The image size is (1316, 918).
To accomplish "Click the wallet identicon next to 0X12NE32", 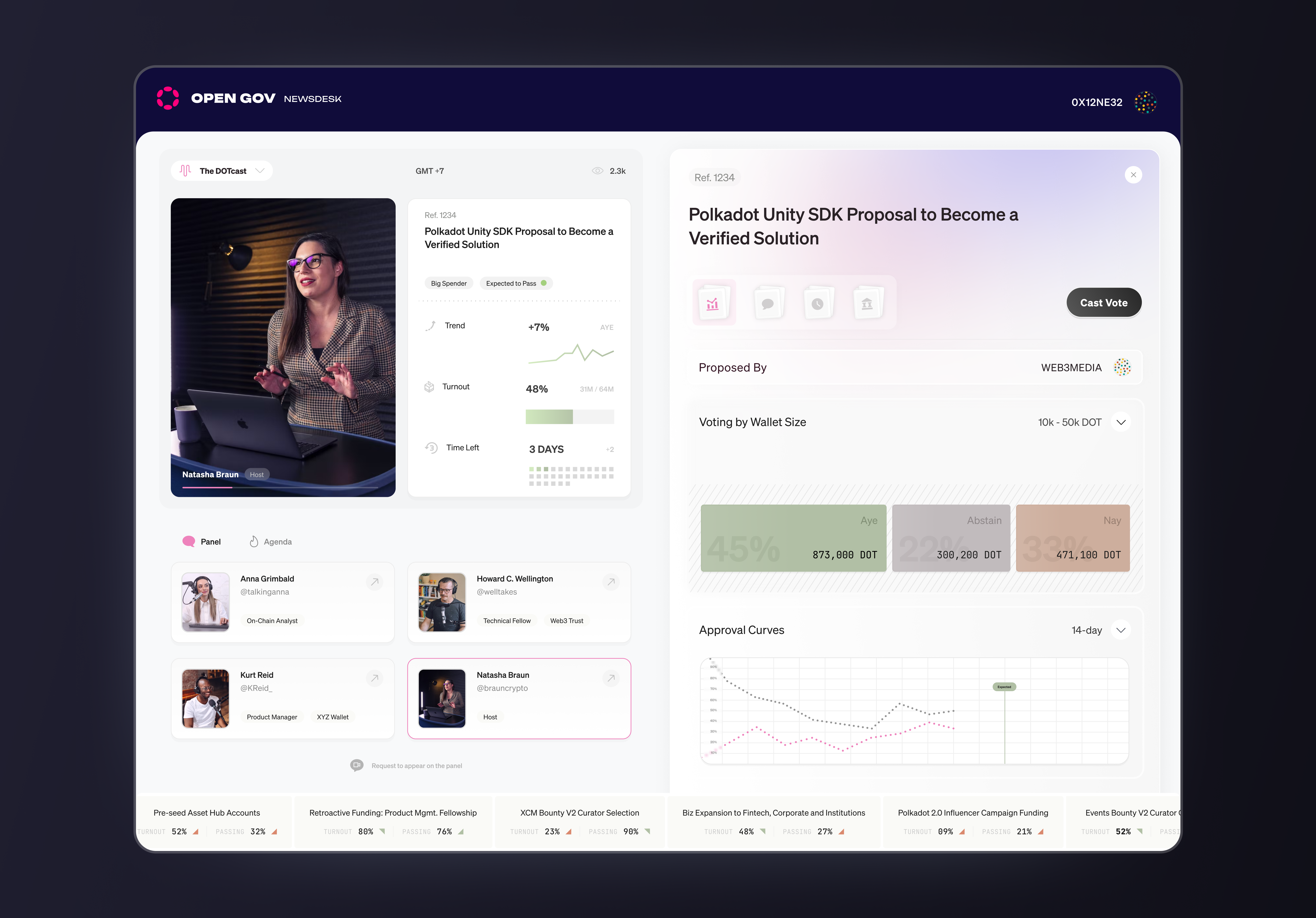I will coord(1145,102).
